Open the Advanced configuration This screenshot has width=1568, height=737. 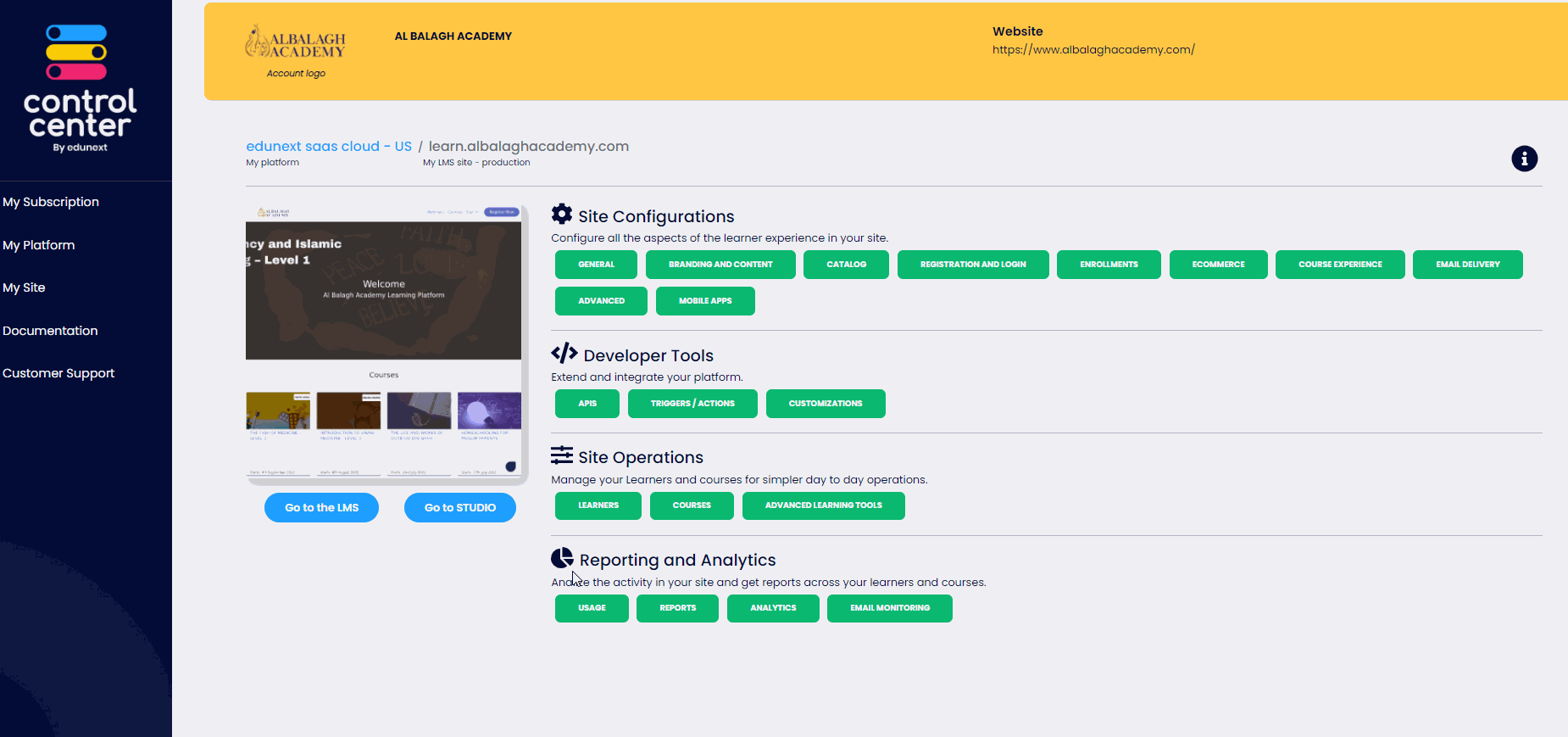602,301
